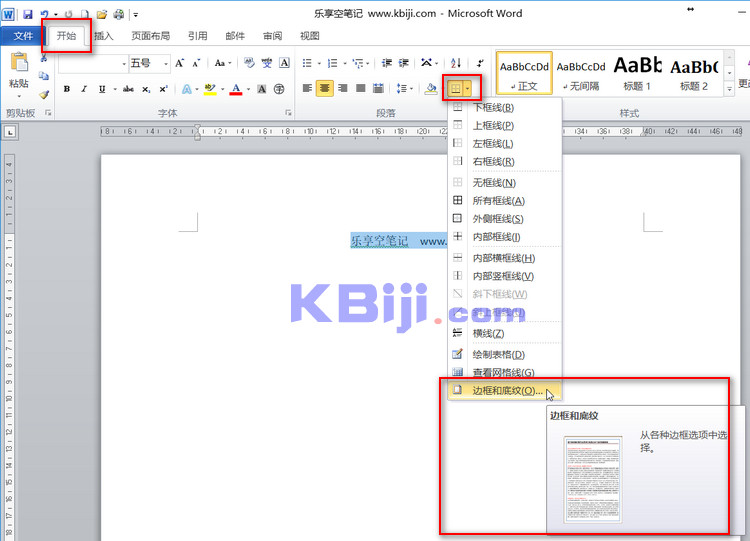
Task: Click the Show paragraph marks icon
Action: [x=480, y=63]
